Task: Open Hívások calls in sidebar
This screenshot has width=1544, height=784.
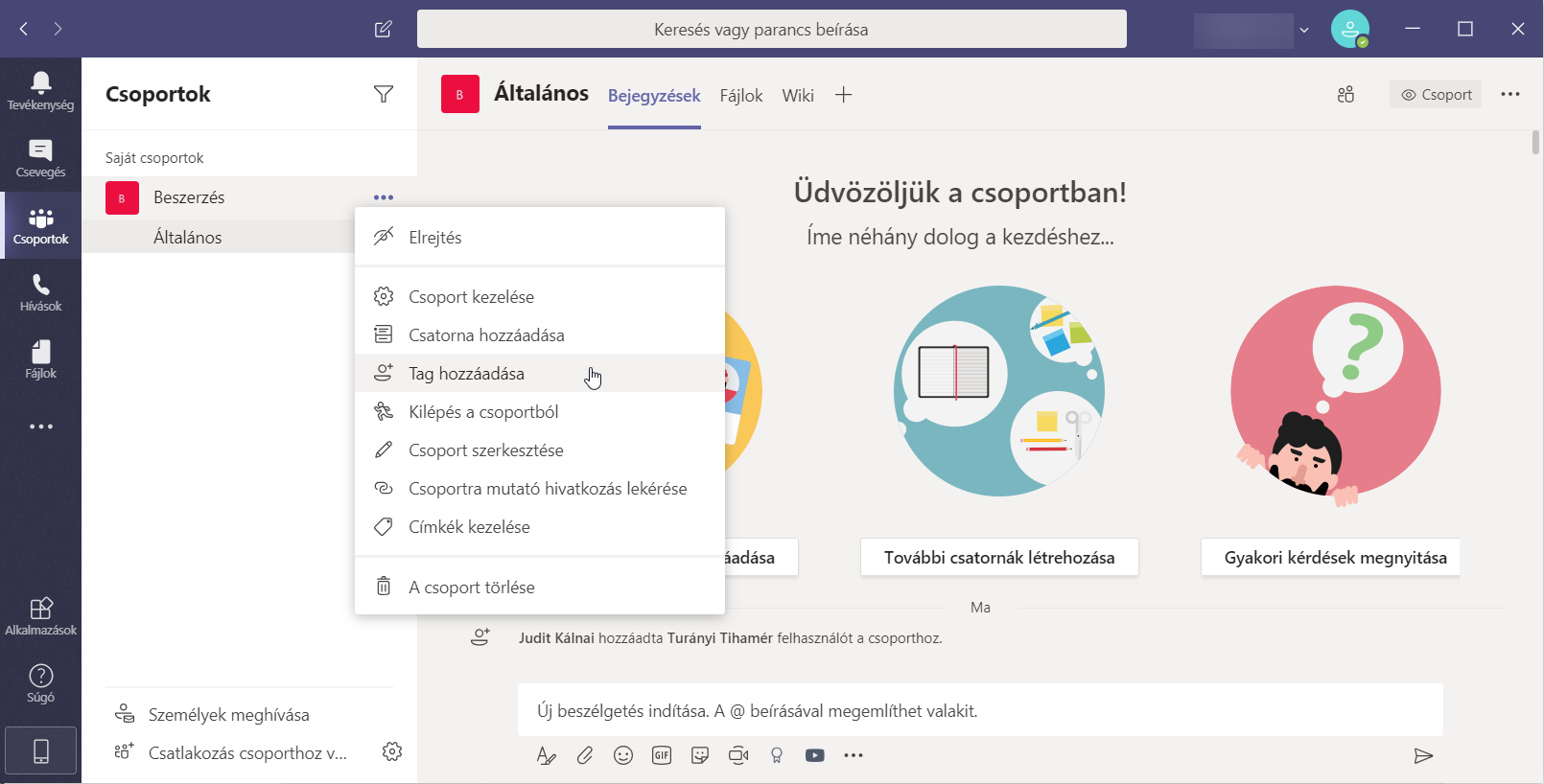Action: click(40, 292)
